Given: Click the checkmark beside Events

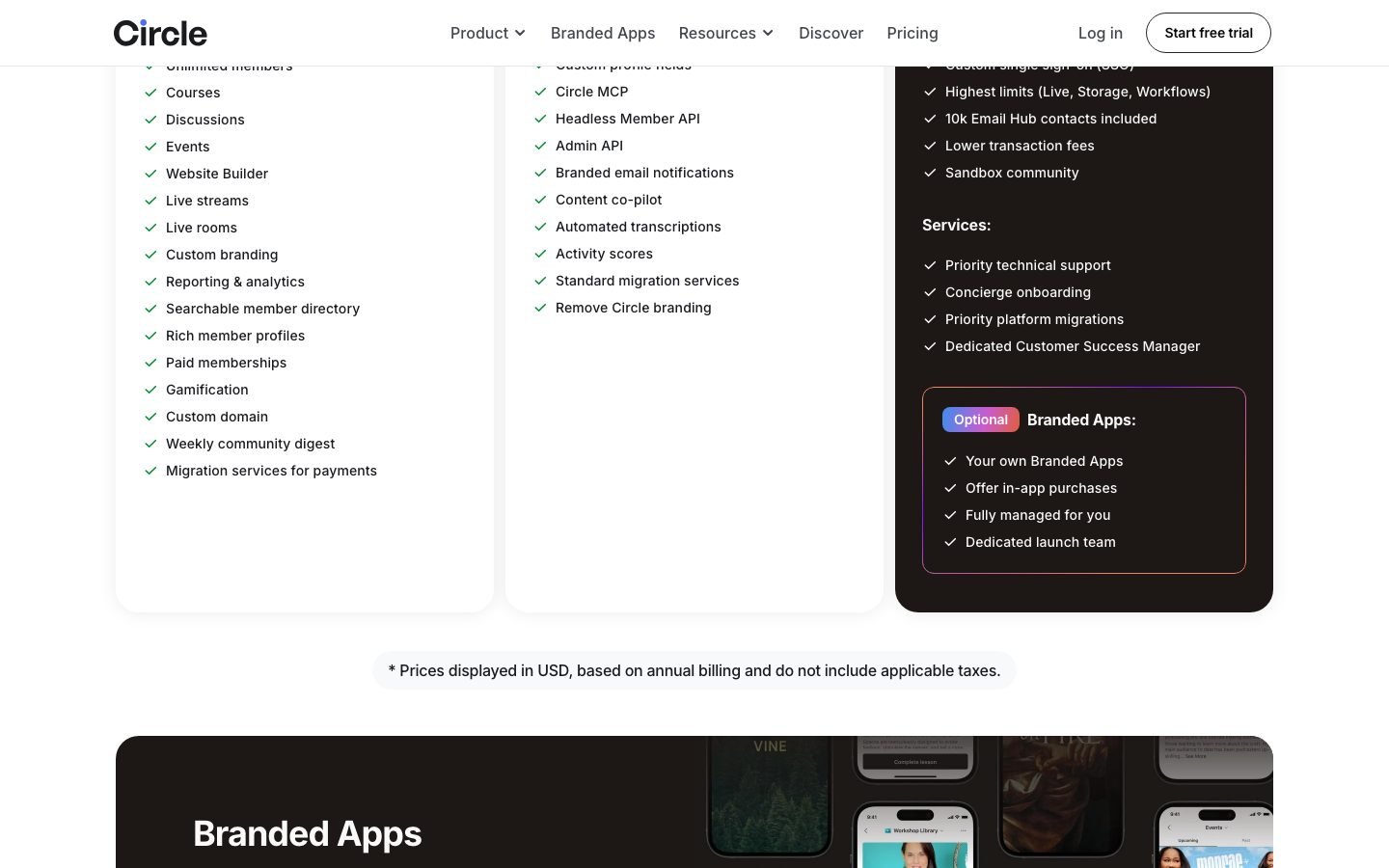Looking at the screenshot, I should (x=150, y=147).
